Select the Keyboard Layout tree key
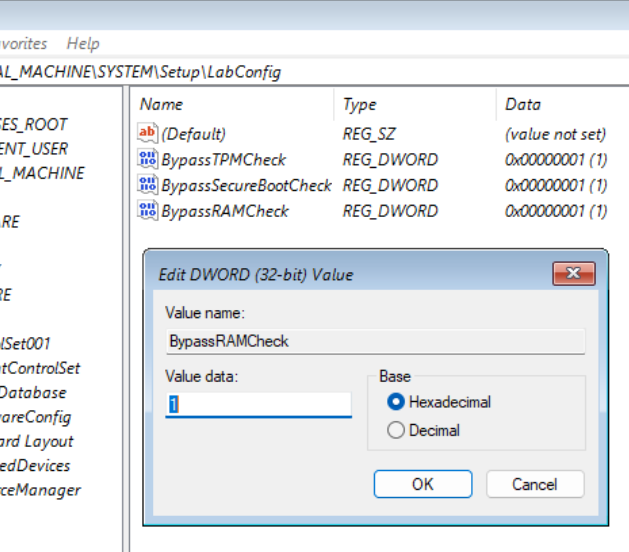This screenshot has width=629, height=552. (x=38, y=441)
